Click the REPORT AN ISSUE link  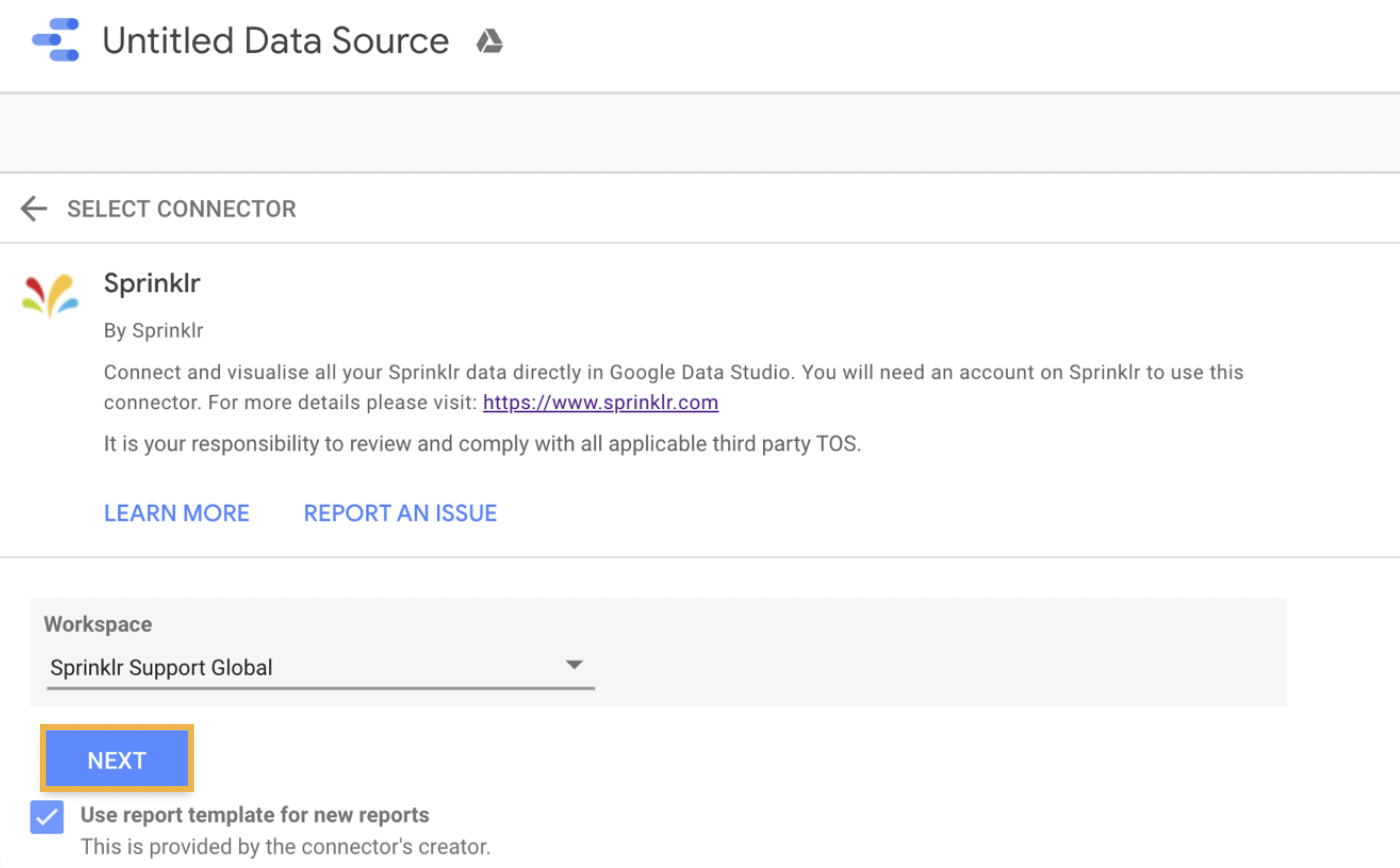(x=400, y=513)
